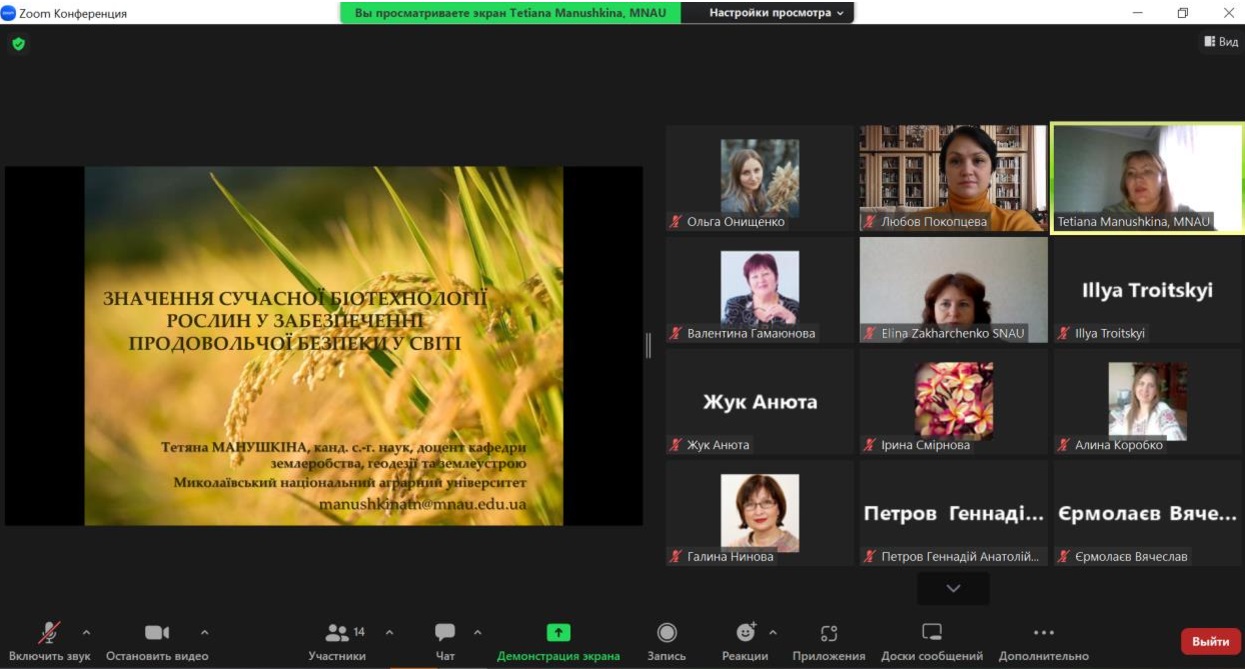The width and height of the screenshot is (1245, 669).
Task: Show more participants with down chevron
Action: pyautogui.click(x=953, y=588)
